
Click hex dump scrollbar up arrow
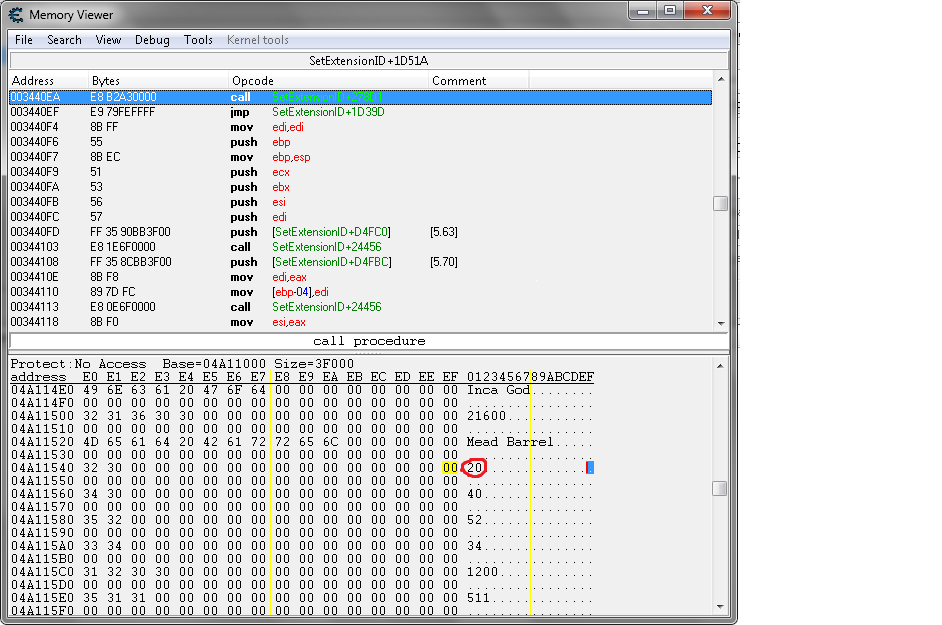(720, 364)
